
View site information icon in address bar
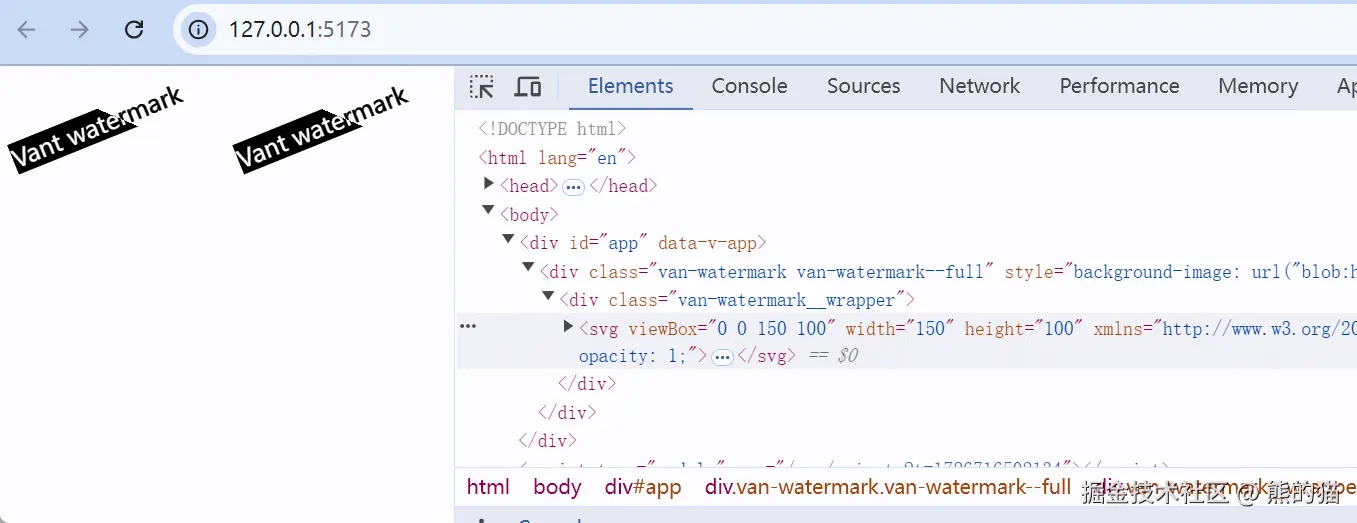199,30
